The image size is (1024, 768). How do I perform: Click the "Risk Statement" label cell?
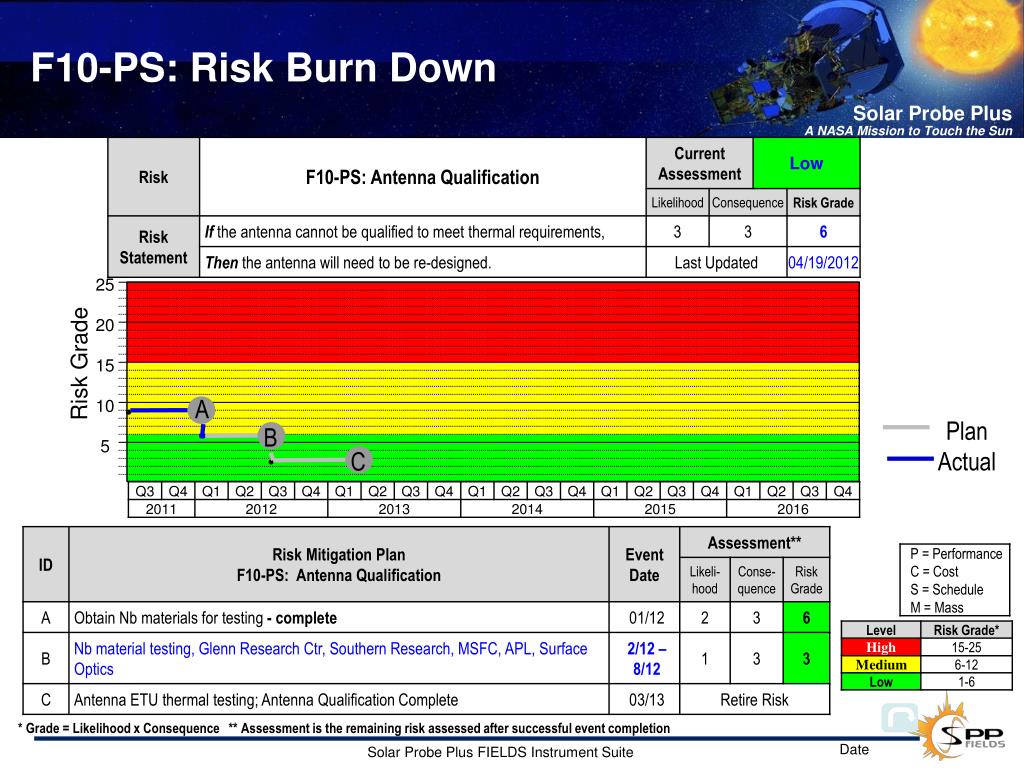(x=153, y=247)
